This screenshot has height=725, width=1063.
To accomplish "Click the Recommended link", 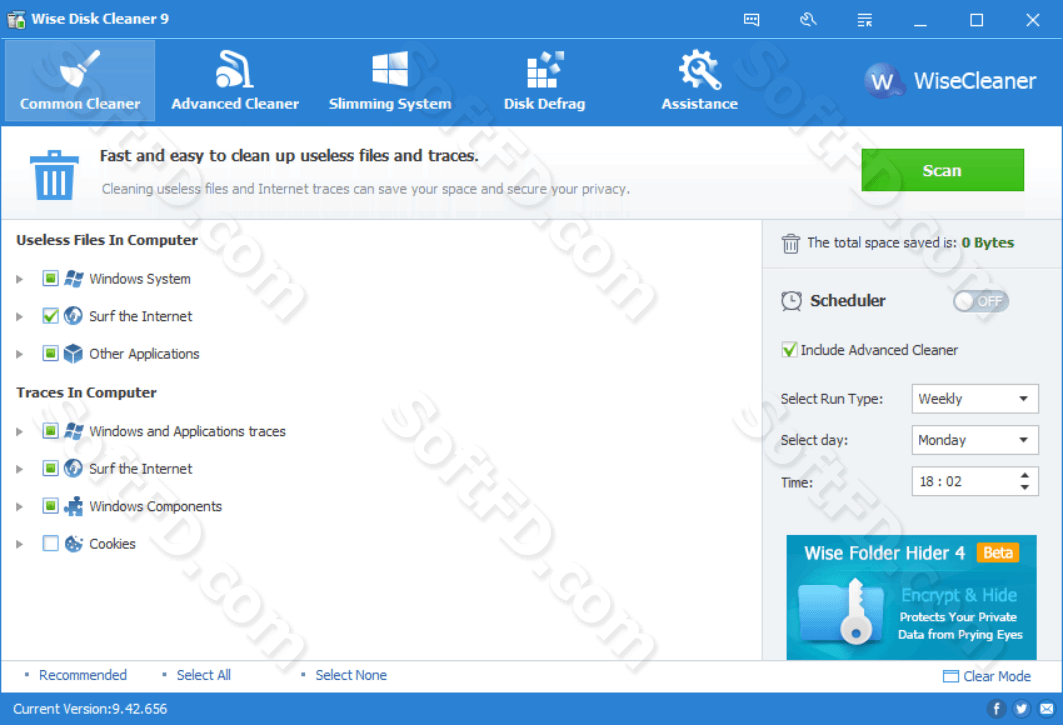I will (83, 675).
